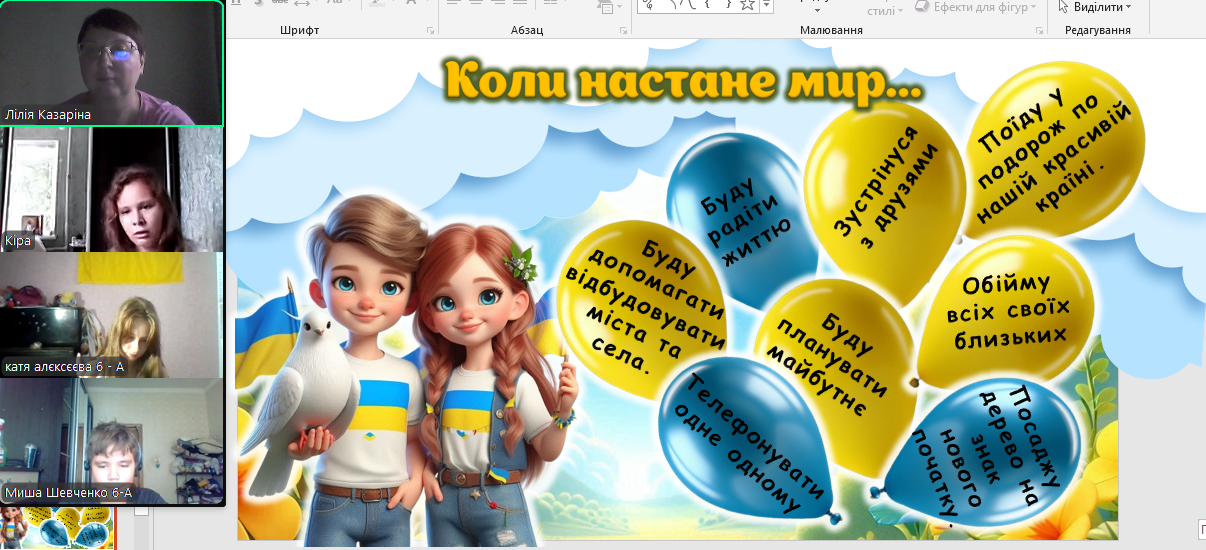Viewport: 1206px width, 550px height.
Task: Click the slide panel scrollbar thumb
Action: click(x=141, y=510)
